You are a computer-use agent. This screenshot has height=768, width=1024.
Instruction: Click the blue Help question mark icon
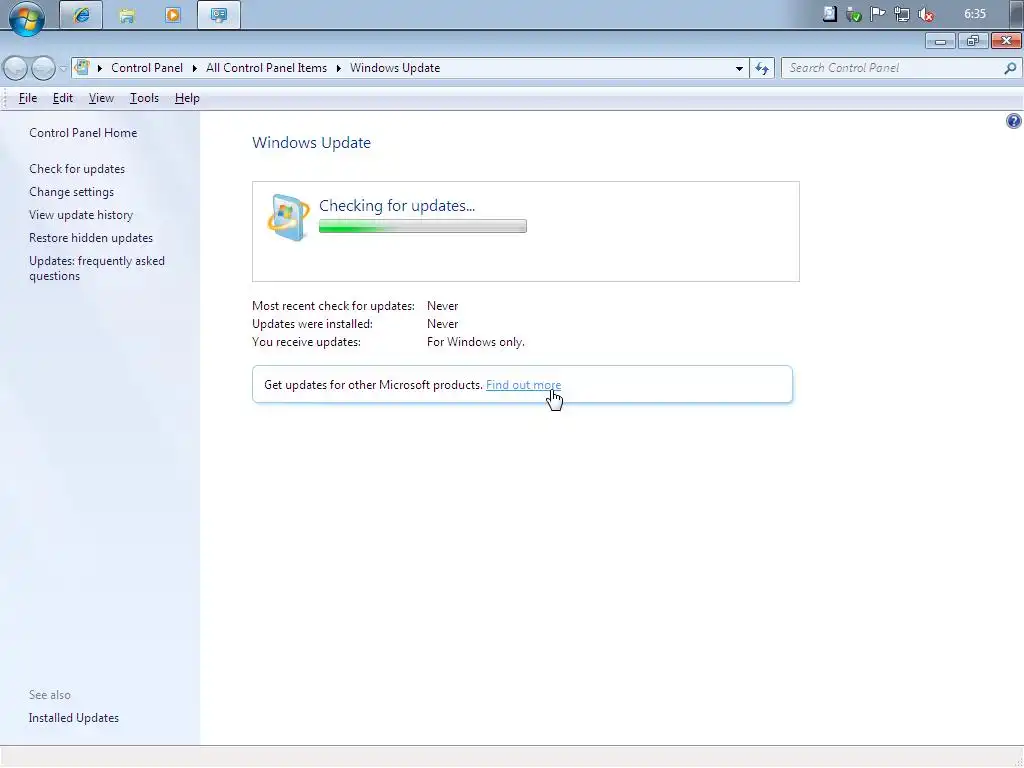1013,121
